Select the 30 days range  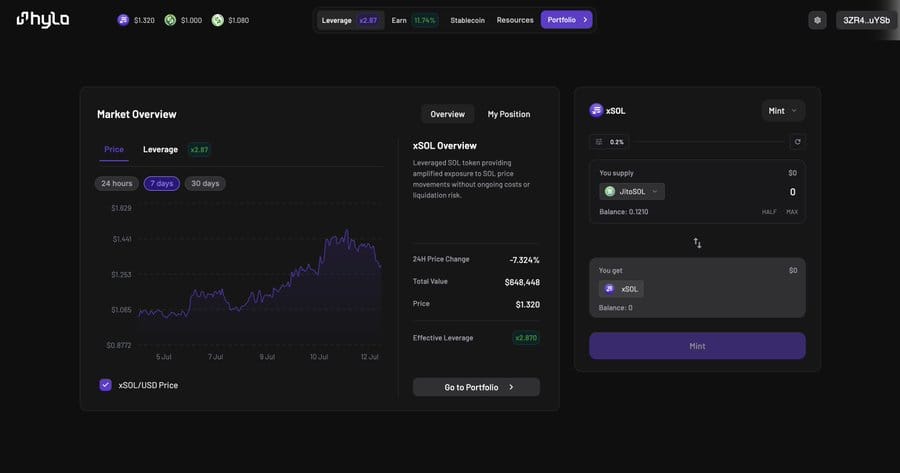click(x=205, y=184)
